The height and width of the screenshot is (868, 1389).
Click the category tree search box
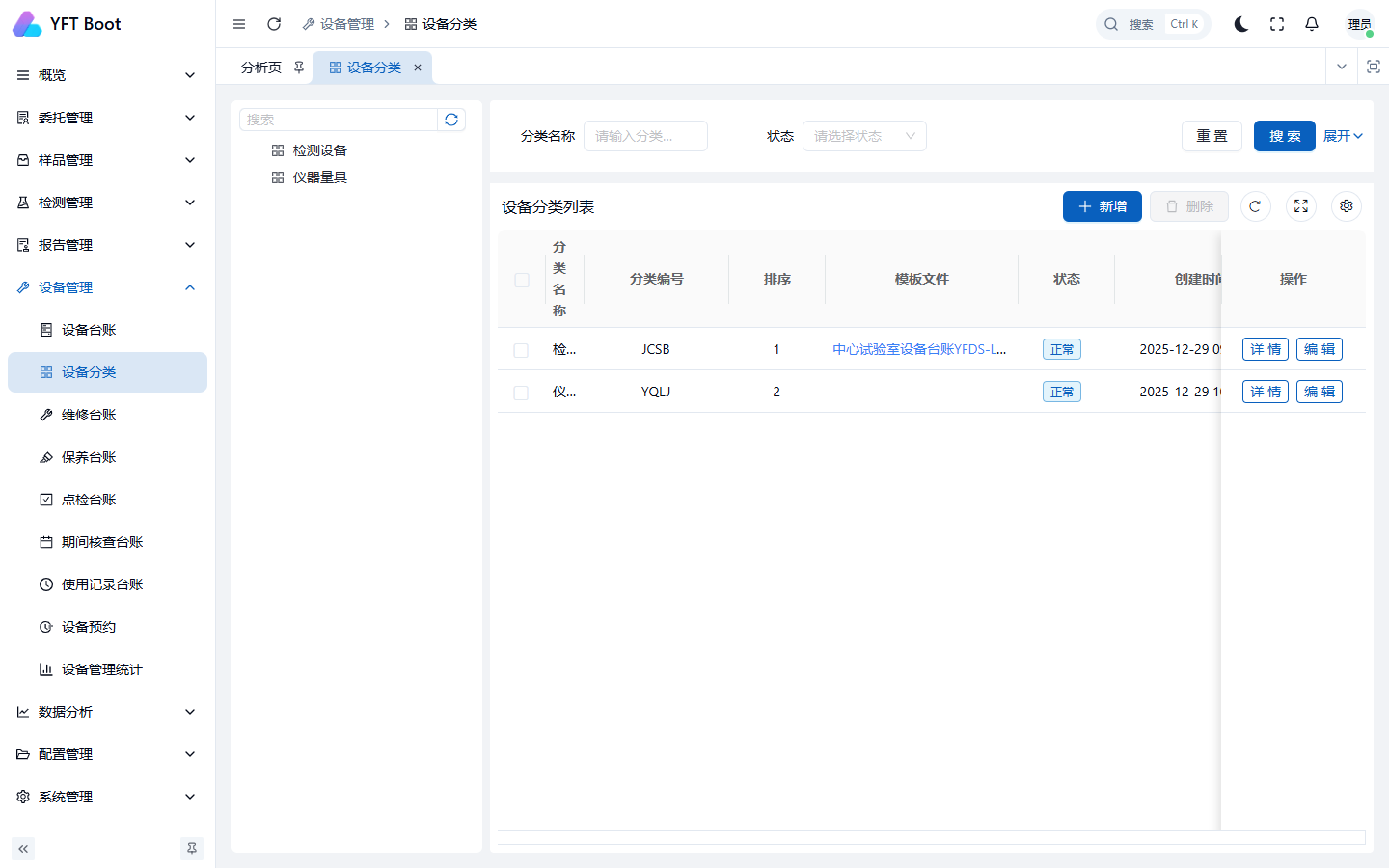tap(339, 120)
